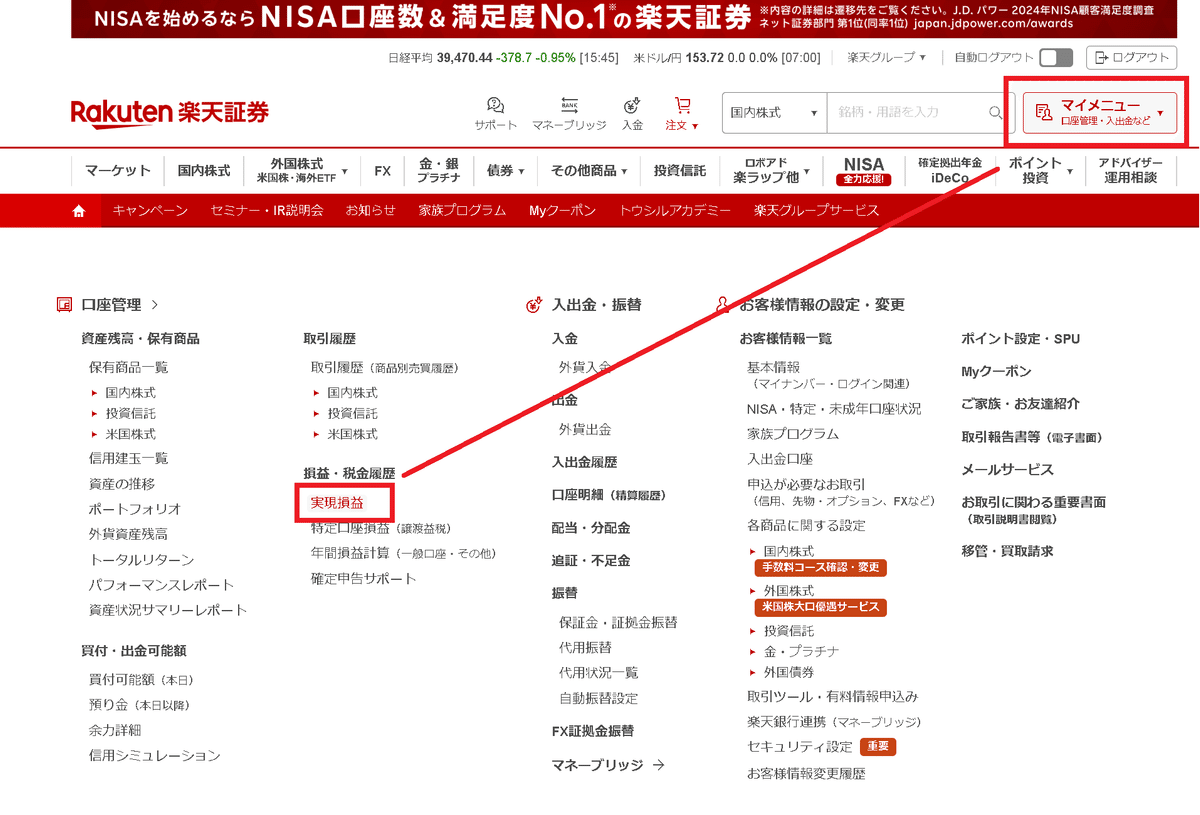
Task: Select the 国内株式 main nav tab
Action: pos(204,171)
